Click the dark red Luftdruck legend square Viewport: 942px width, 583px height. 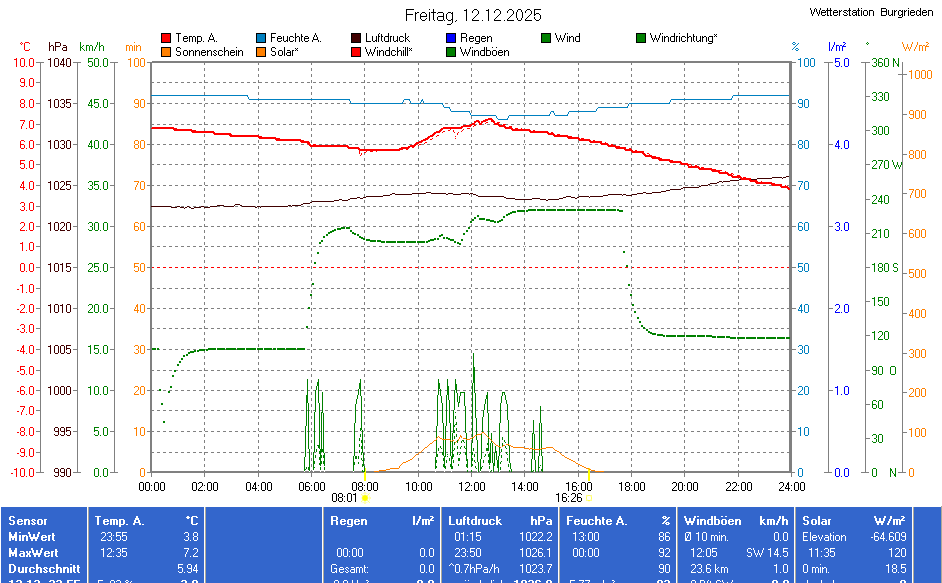coord(356,38)
